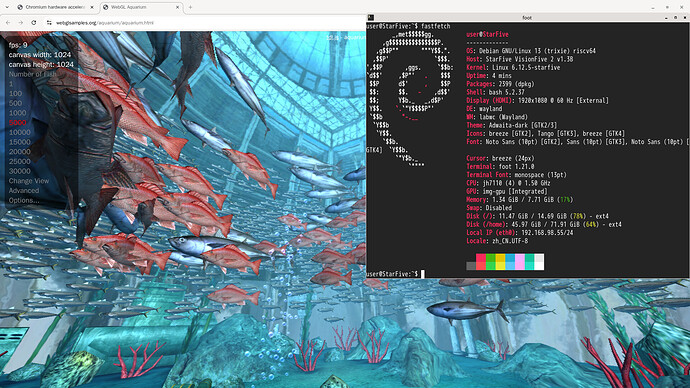Click the yellow color block in terminal palette
Image resolution: width=690 pixels, height=388 pixels.
click(500, 262)
